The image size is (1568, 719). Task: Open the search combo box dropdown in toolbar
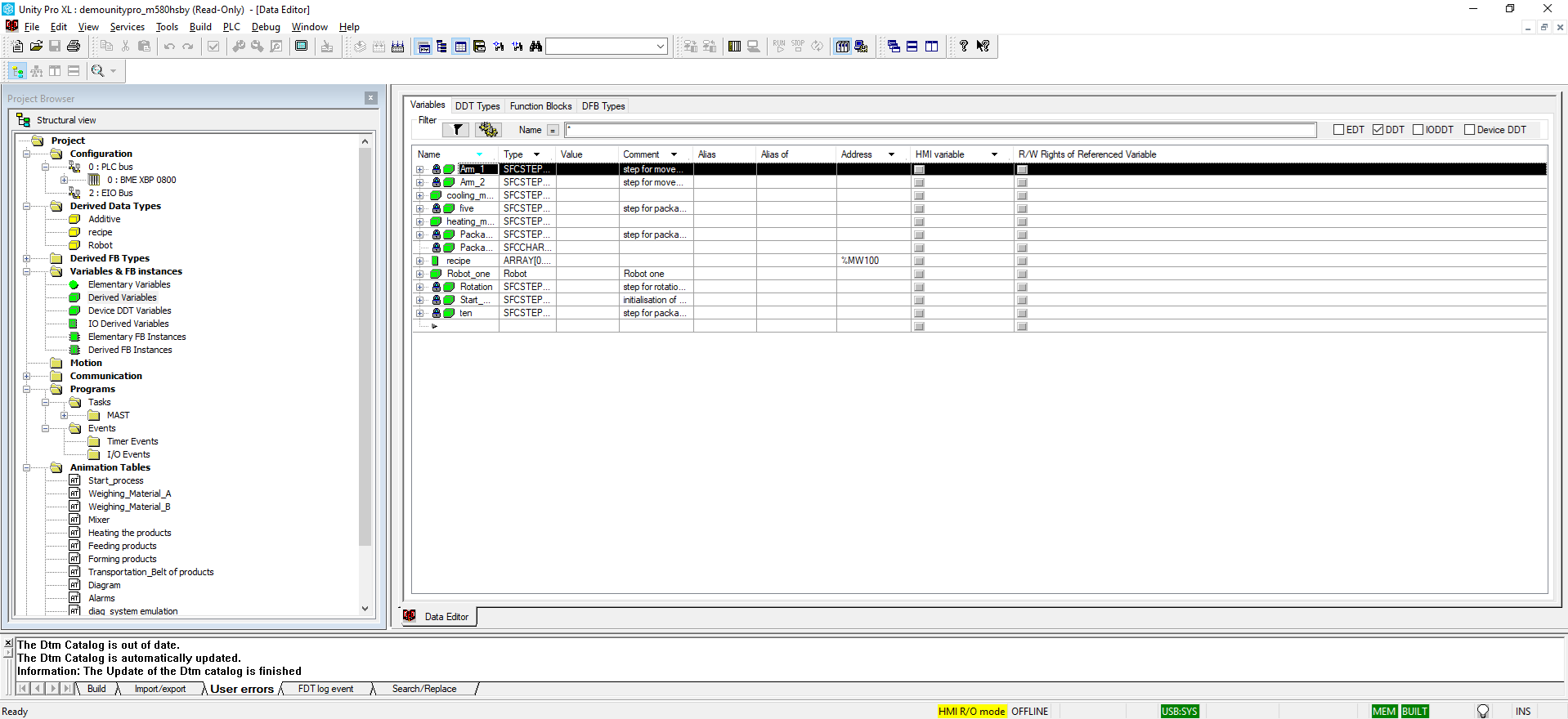coord(661,47)
